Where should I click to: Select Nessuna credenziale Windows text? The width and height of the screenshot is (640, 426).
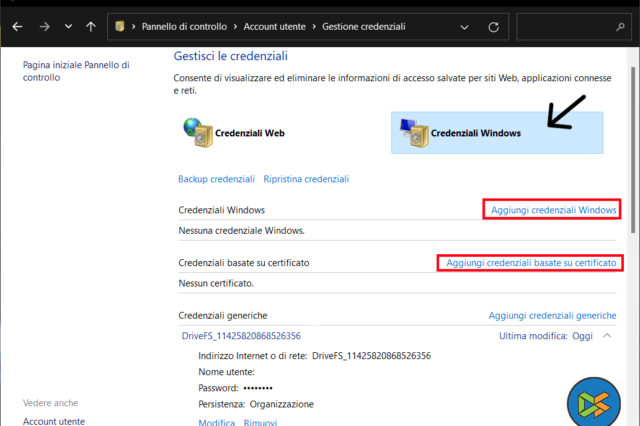[x=241, y=231]
